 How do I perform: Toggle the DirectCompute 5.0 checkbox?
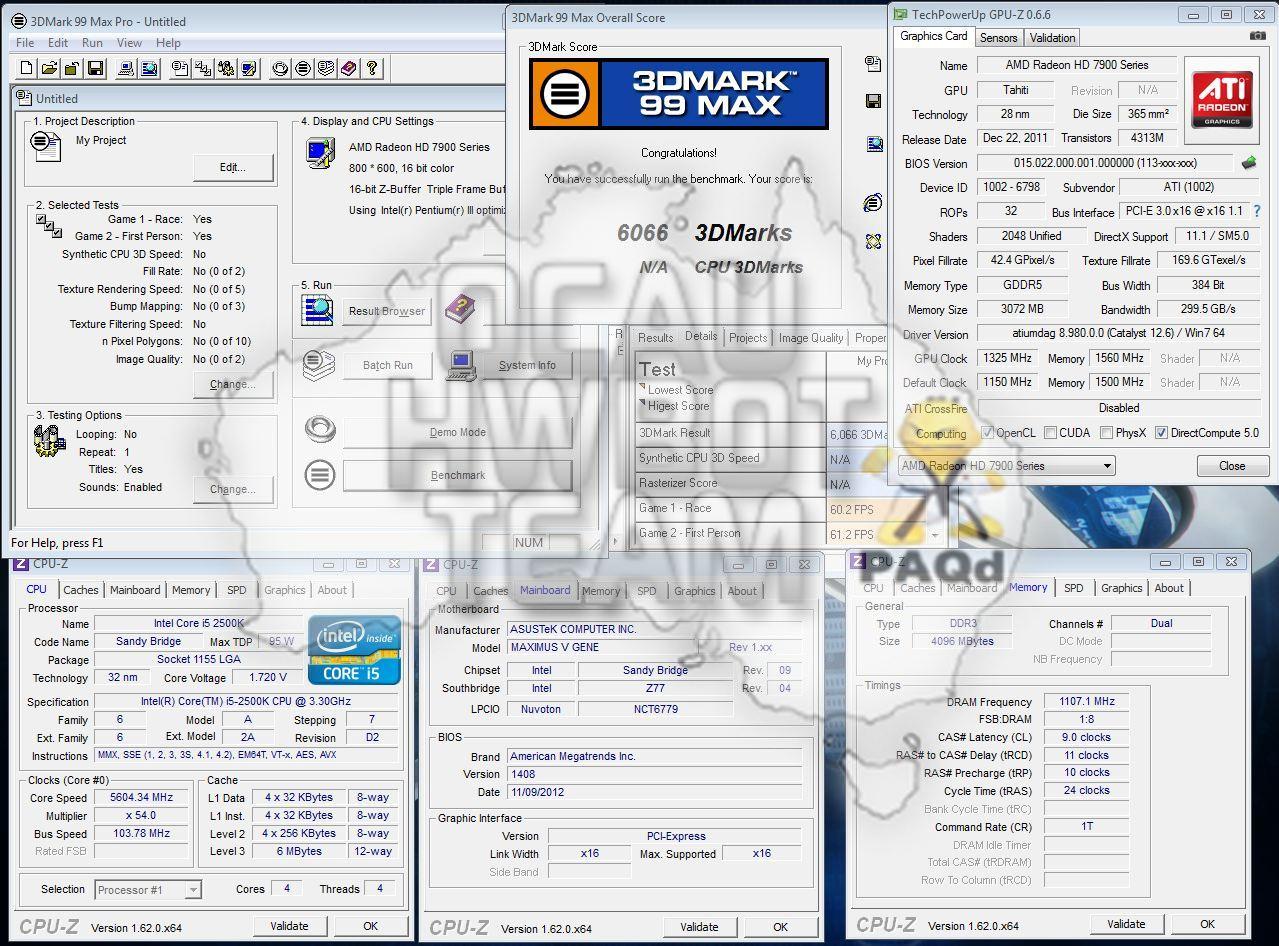click(1161, 433)
